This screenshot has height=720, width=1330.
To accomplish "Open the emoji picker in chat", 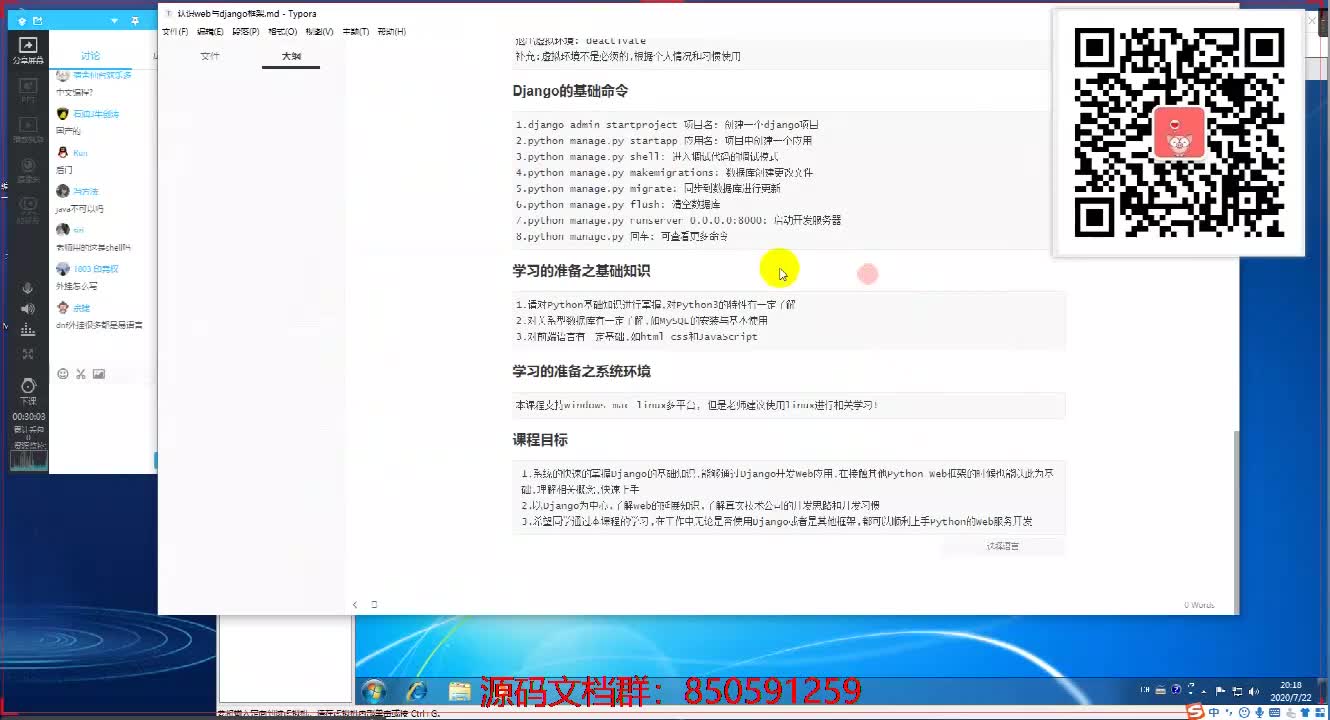I will pos(63,374).
